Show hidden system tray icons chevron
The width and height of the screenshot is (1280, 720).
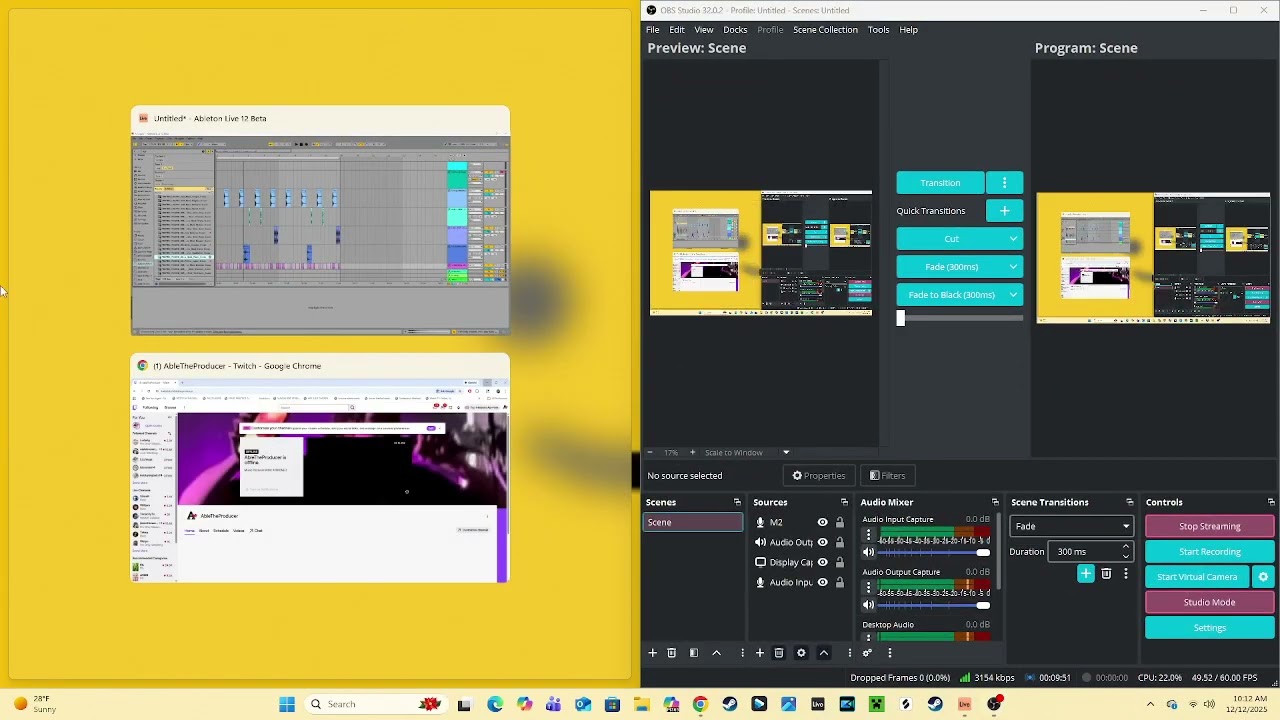(1150, 705)
